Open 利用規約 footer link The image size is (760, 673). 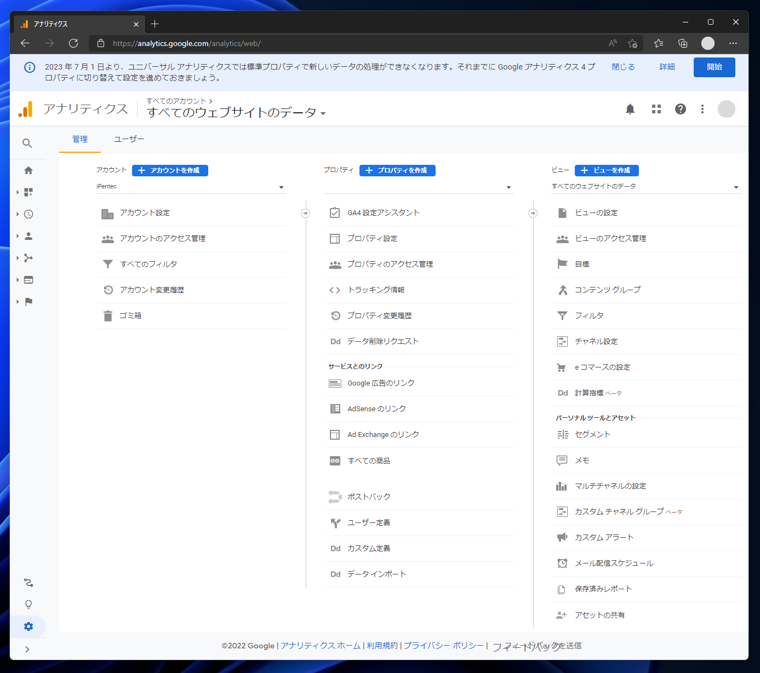click(382, 645)
